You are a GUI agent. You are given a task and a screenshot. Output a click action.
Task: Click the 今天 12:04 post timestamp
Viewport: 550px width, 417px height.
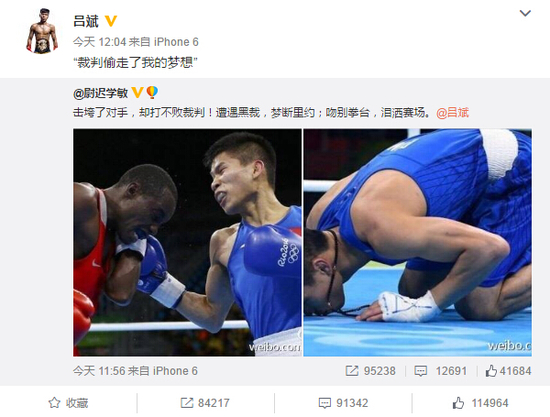(99, 42)
